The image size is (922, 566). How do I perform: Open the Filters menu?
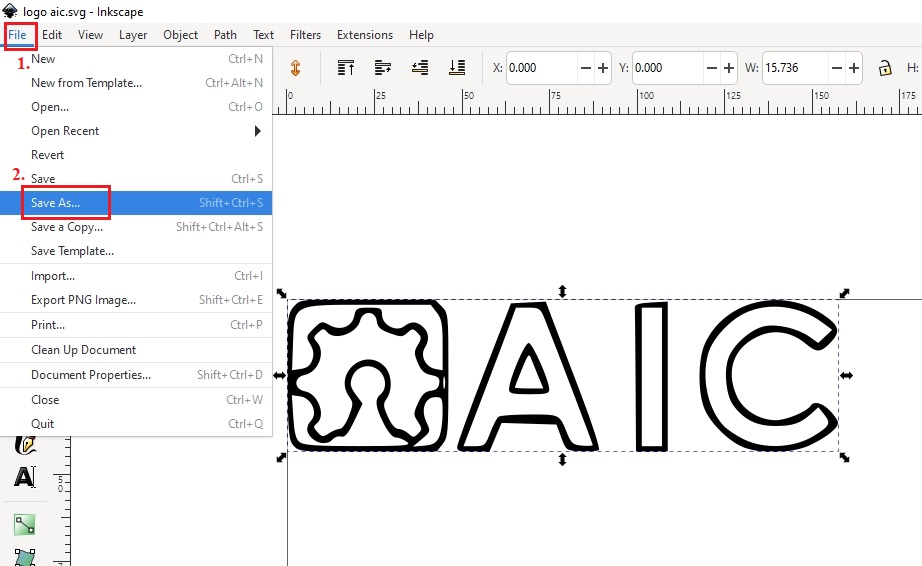(x=305, y=35)
